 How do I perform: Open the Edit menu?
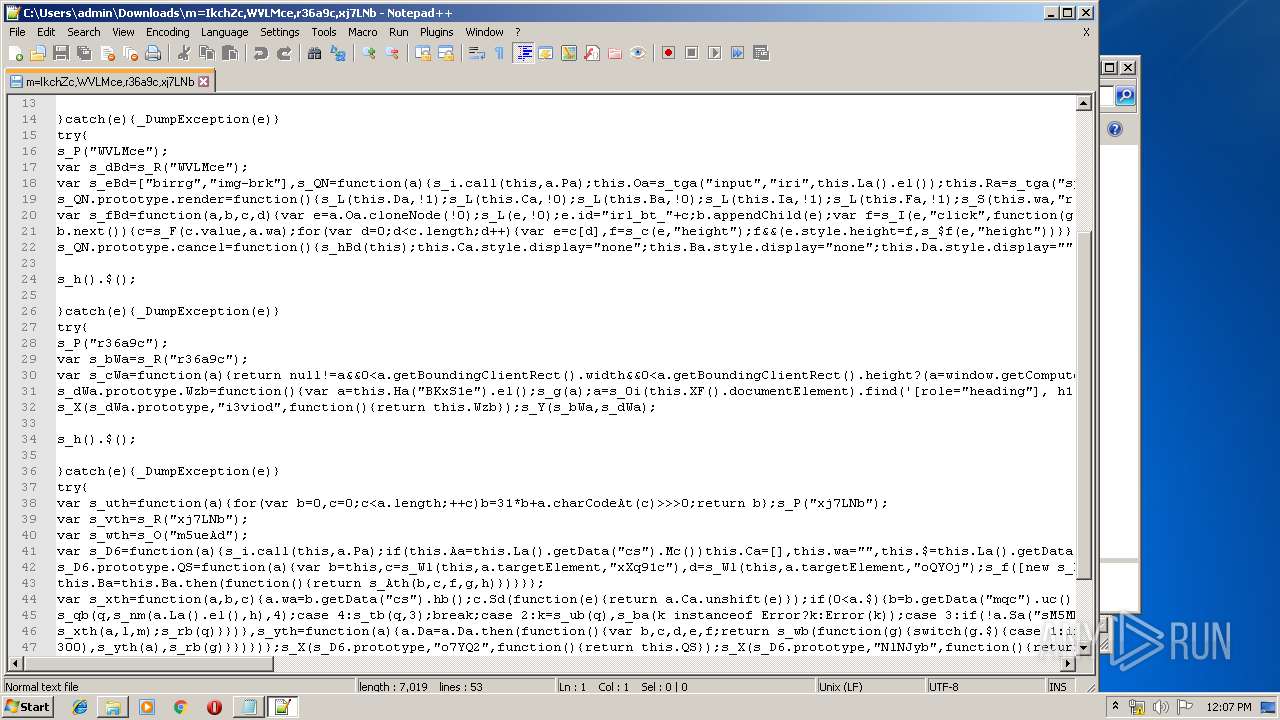(46, 32)
